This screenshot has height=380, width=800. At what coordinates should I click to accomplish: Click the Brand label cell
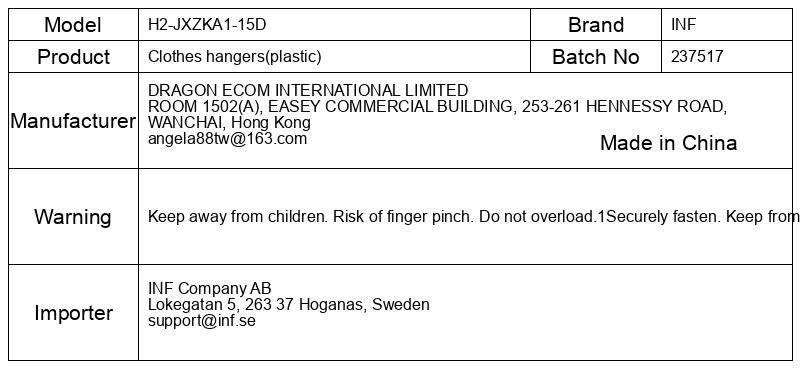click(x=596, y=24)
